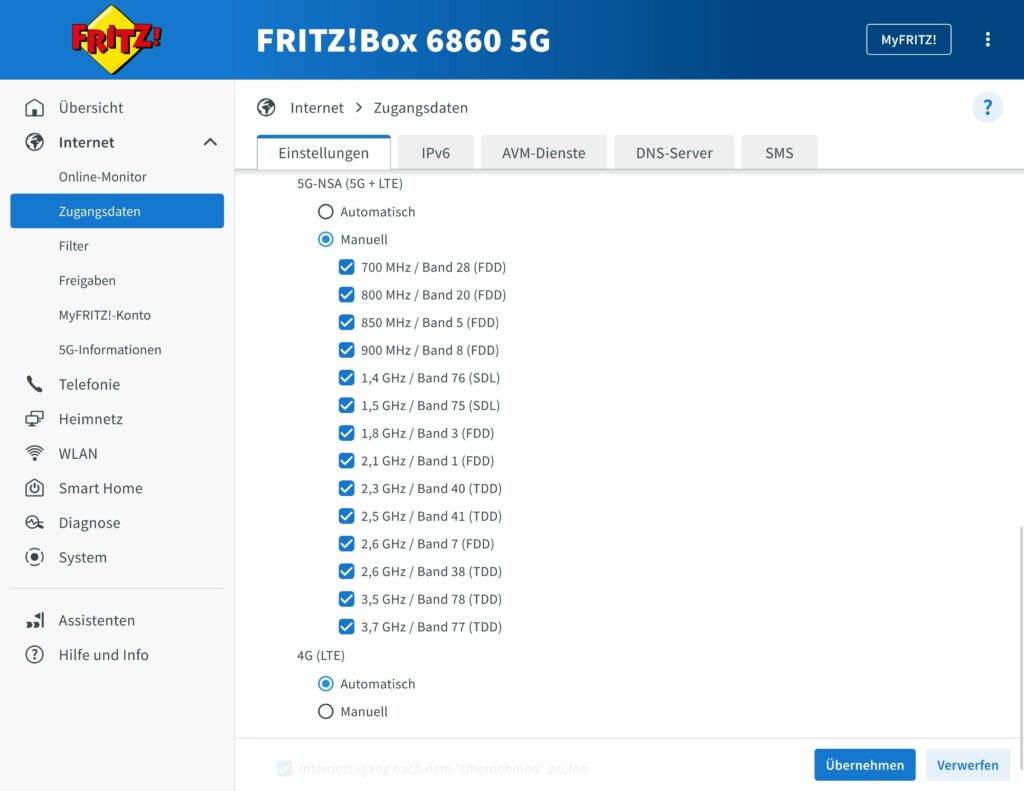Open MyFRITZ! from the header

(908, 39)
